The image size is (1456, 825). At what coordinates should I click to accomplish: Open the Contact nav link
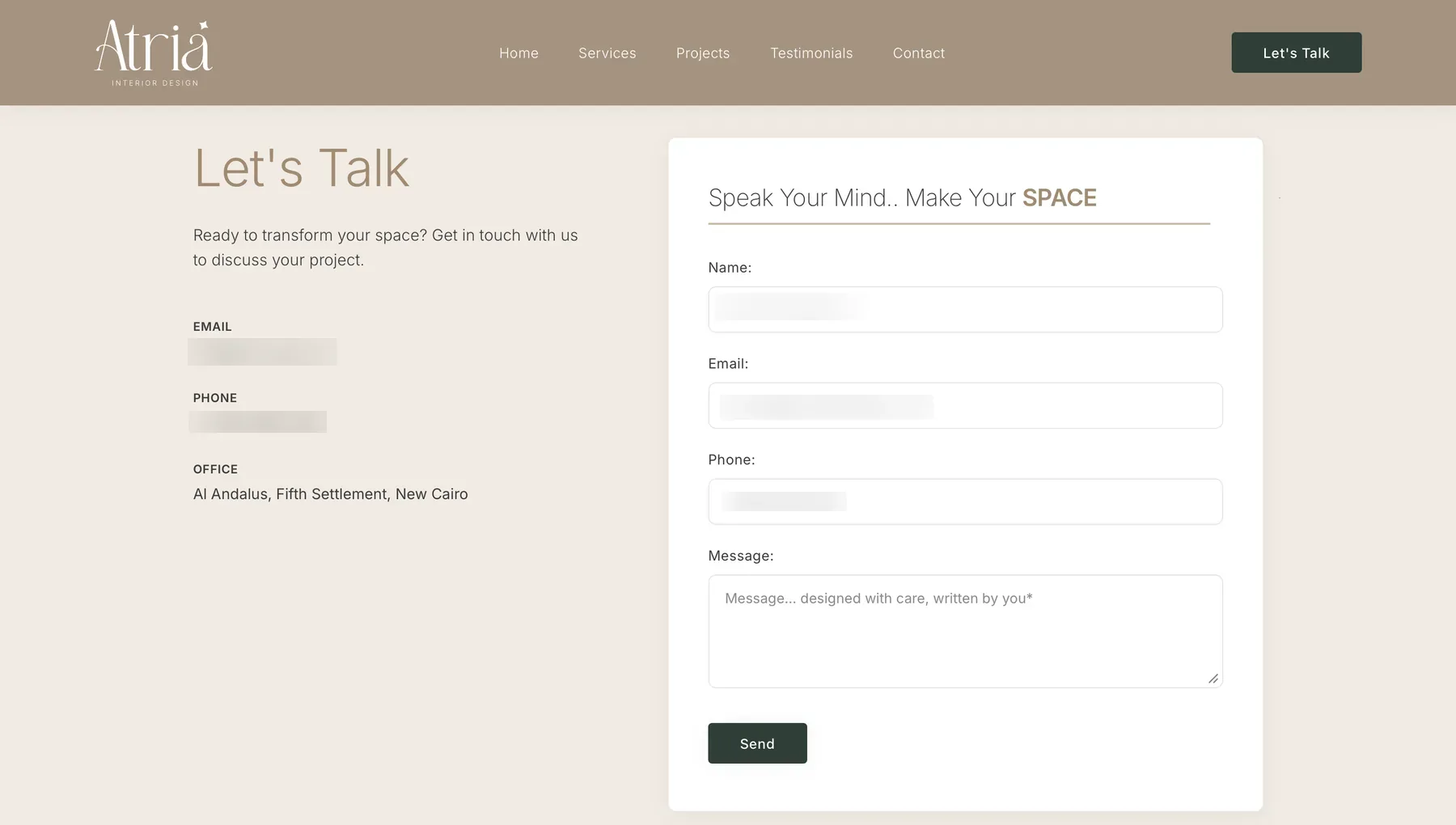(919, 53)
